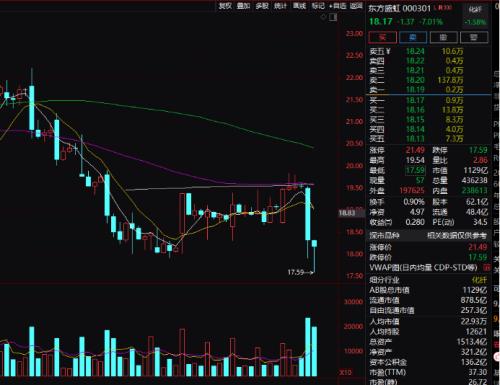
Task: Open the 多股 multi-stock view
Action: pos(262,6)
